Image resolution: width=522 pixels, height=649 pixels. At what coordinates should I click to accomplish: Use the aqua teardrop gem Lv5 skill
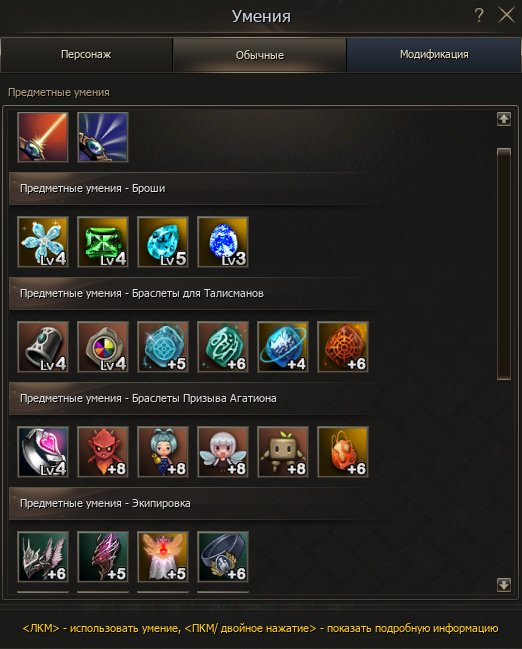point(163,242)
